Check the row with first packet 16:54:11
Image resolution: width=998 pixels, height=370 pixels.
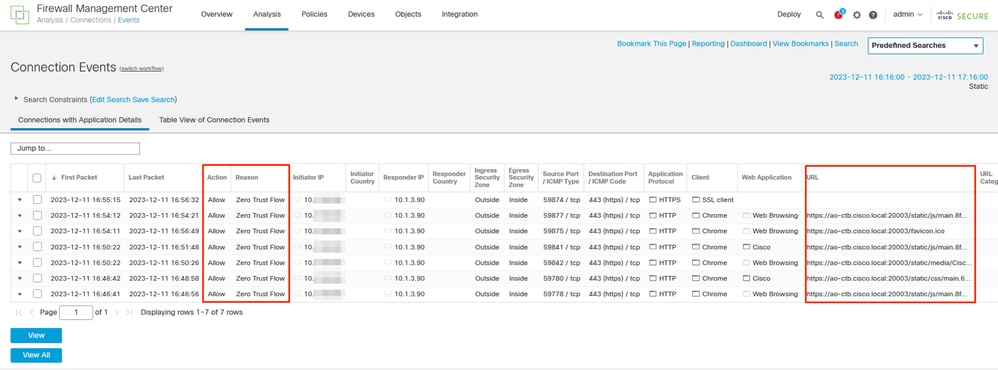pos(37,231)
